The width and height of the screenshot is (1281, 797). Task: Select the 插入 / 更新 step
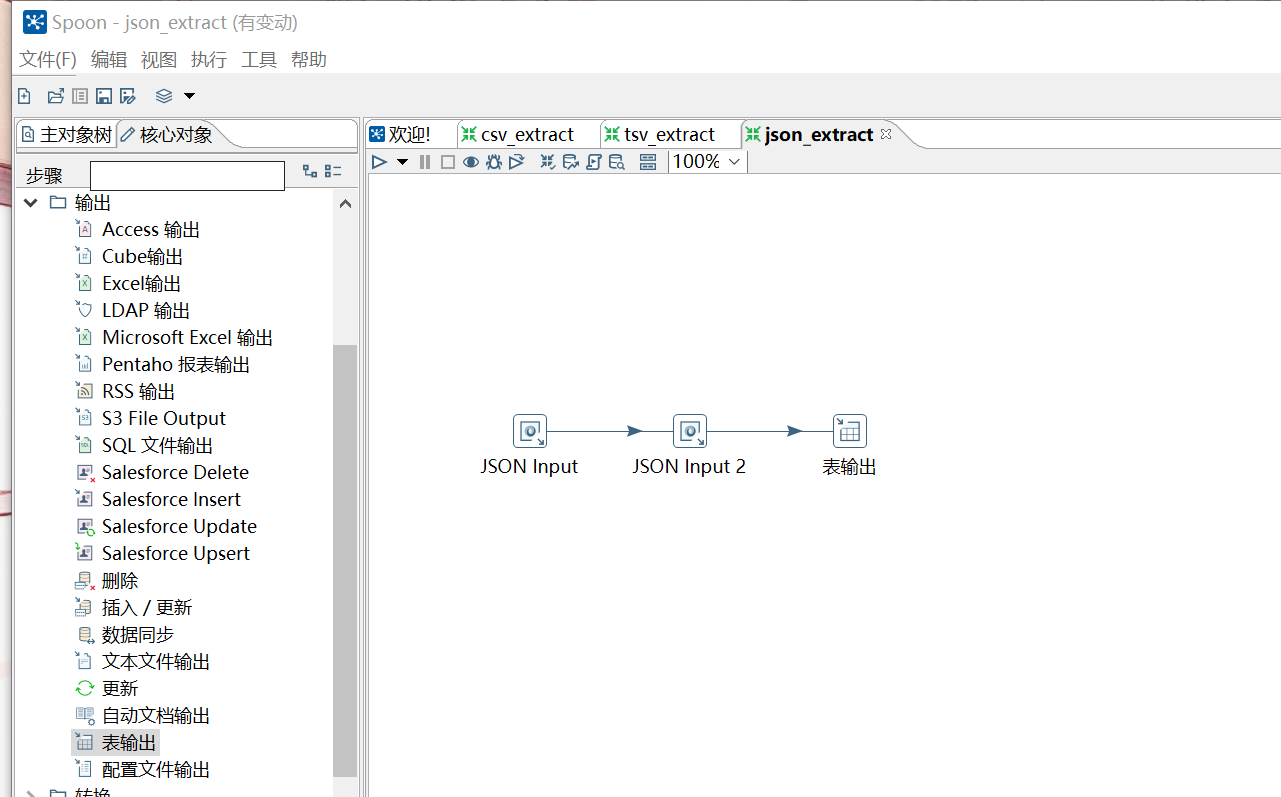pos(134,608)
